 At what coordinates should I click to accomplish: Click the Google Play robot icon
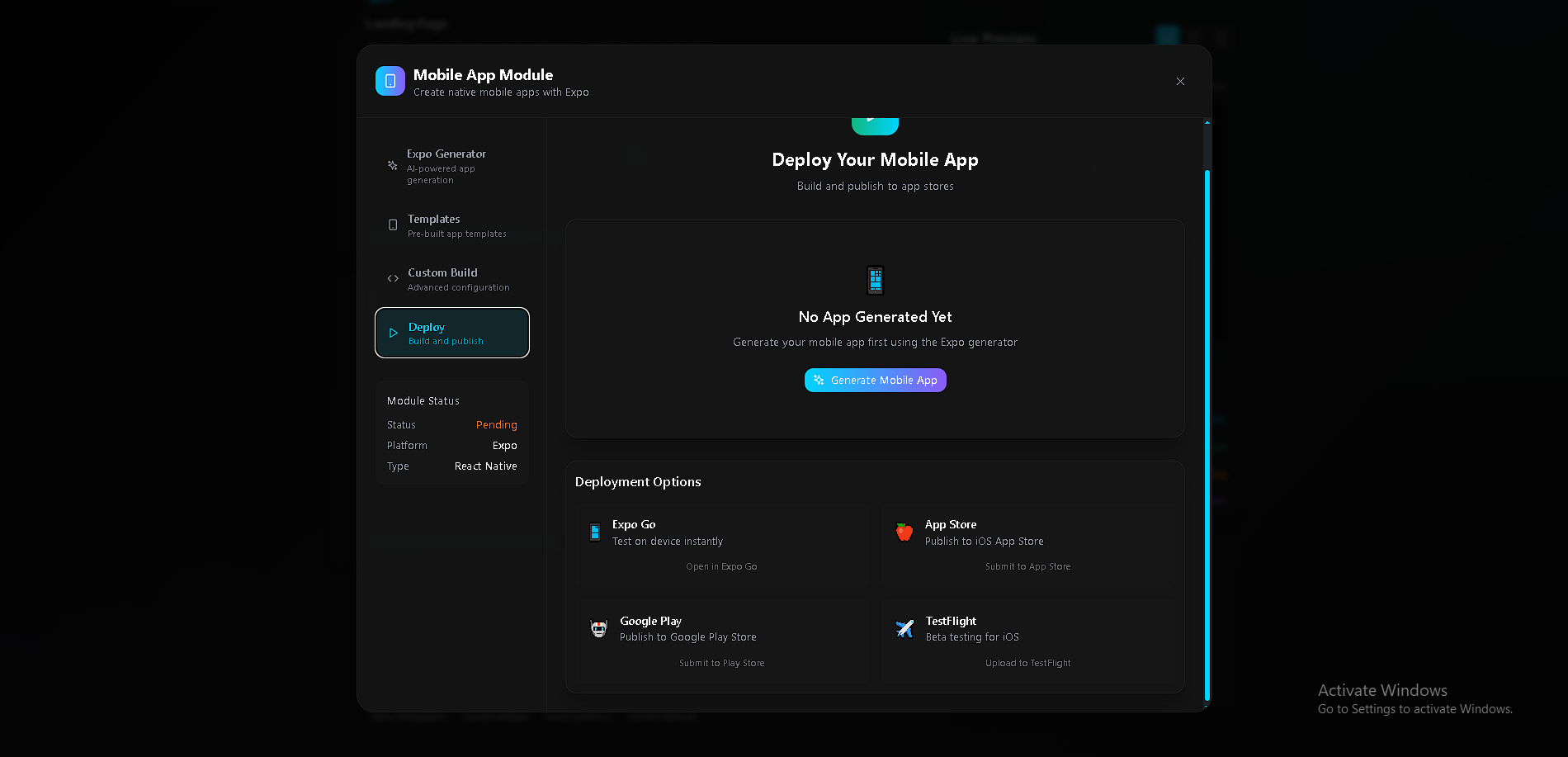[x=599, y=628]
